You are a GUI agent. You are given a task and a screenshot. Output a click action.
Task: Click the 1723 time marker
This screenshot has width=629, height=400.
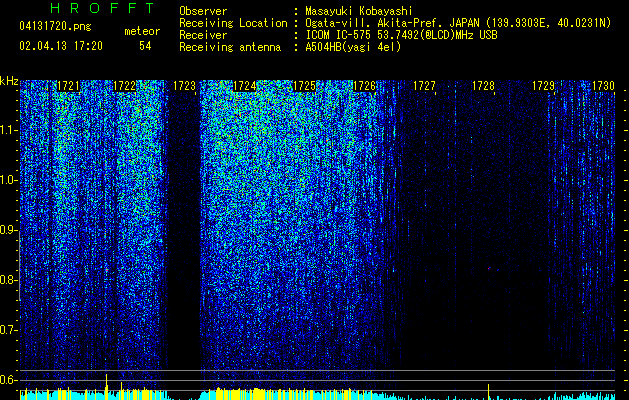185,86
